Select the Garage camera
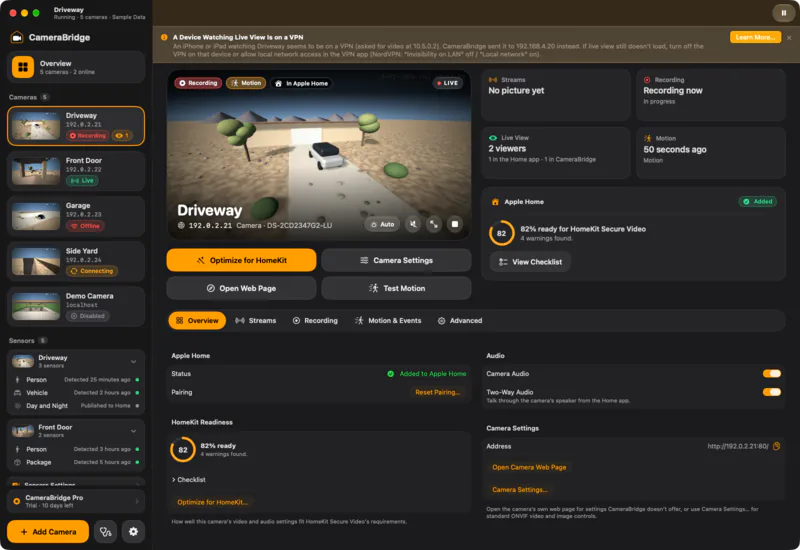 pos(76,216)
